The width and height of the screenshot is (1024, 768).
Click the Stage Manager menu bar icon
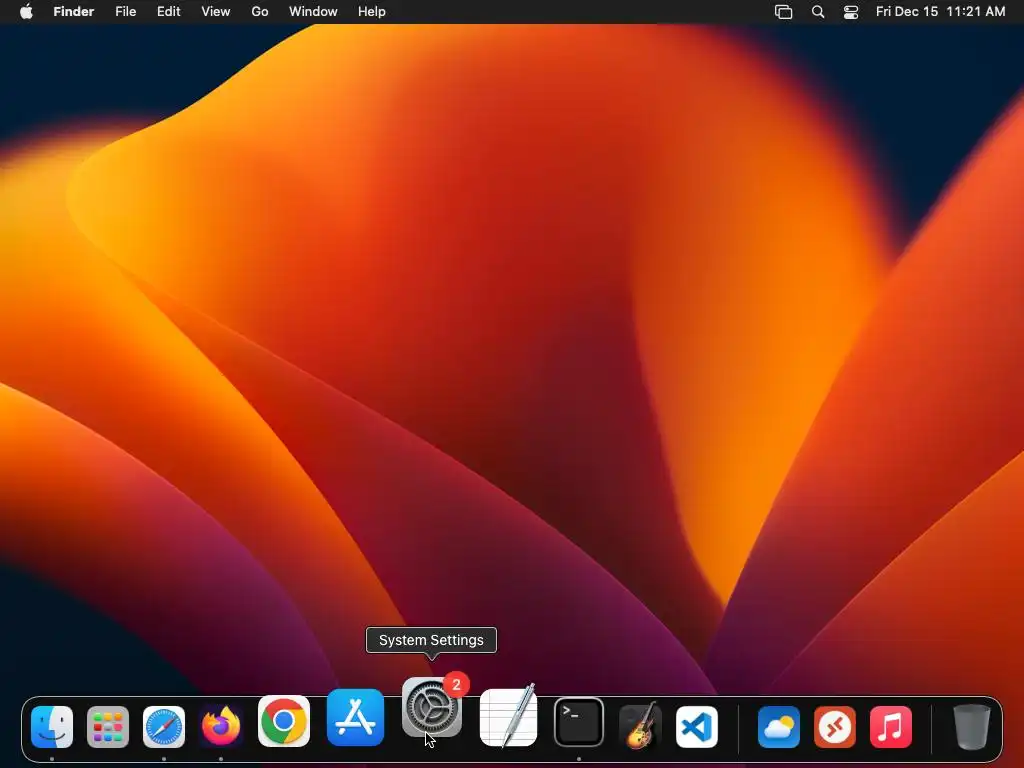click(784, 11)
